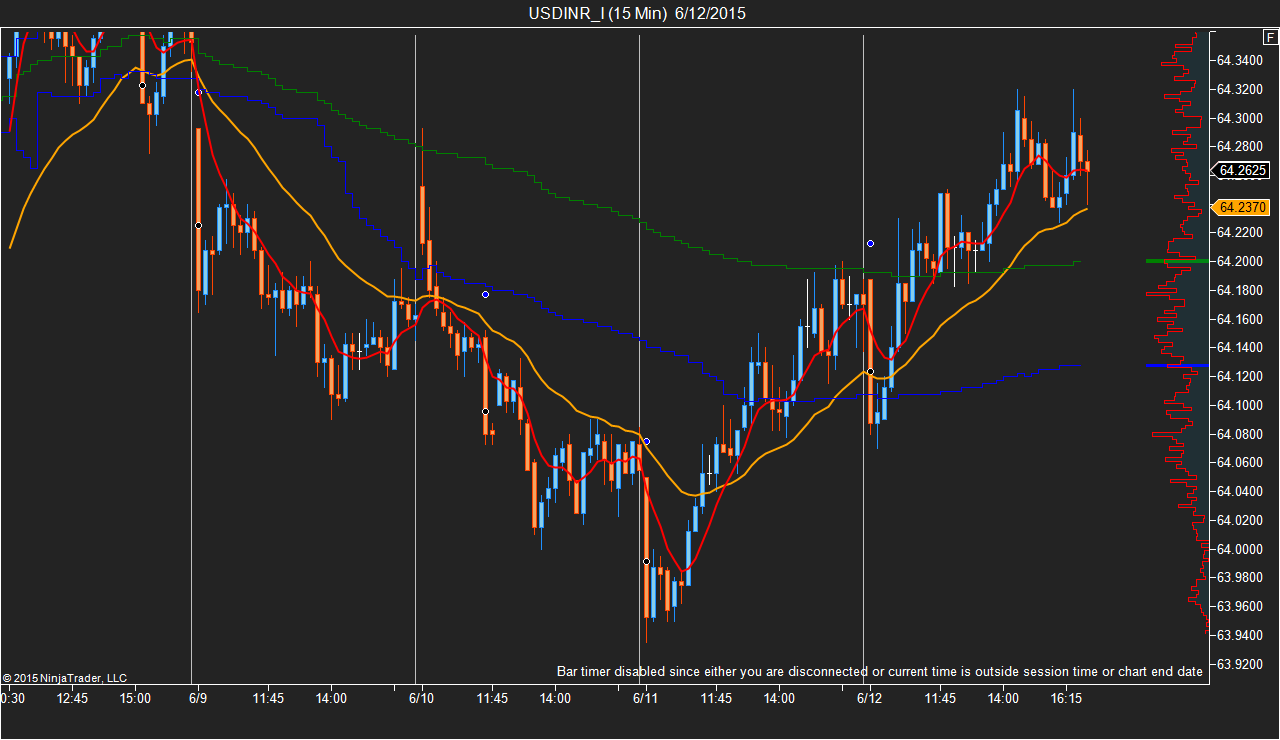This screenshot has width=1280, height=740.
Task: Click the 64.1800 price axis label
Action: pos(1240,291)
